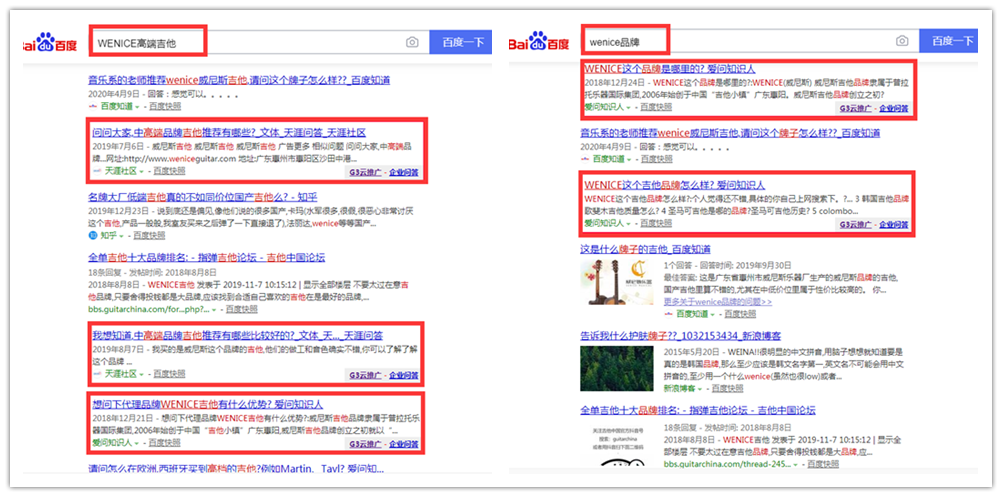Open 全单吉他十大品牌排名 result on wenice品牌 page
The image size is (1002, 497).
(x=698, y=410)
